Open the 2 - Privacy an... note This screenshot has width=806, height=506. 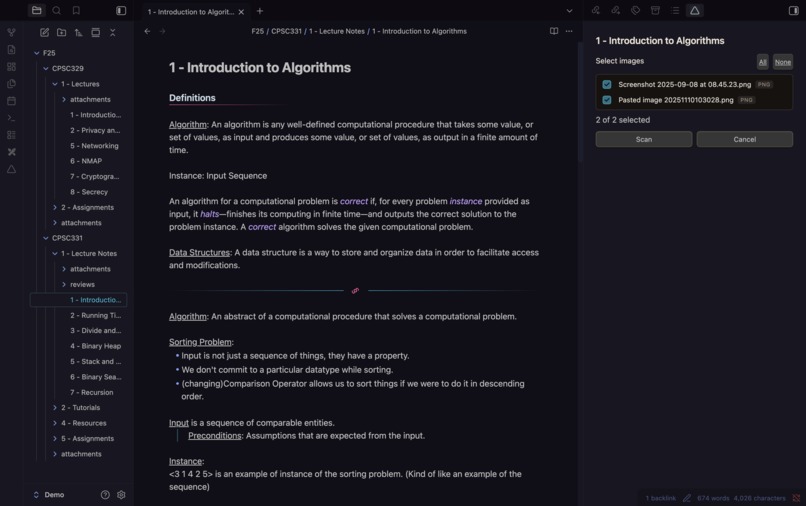point(95,130)
